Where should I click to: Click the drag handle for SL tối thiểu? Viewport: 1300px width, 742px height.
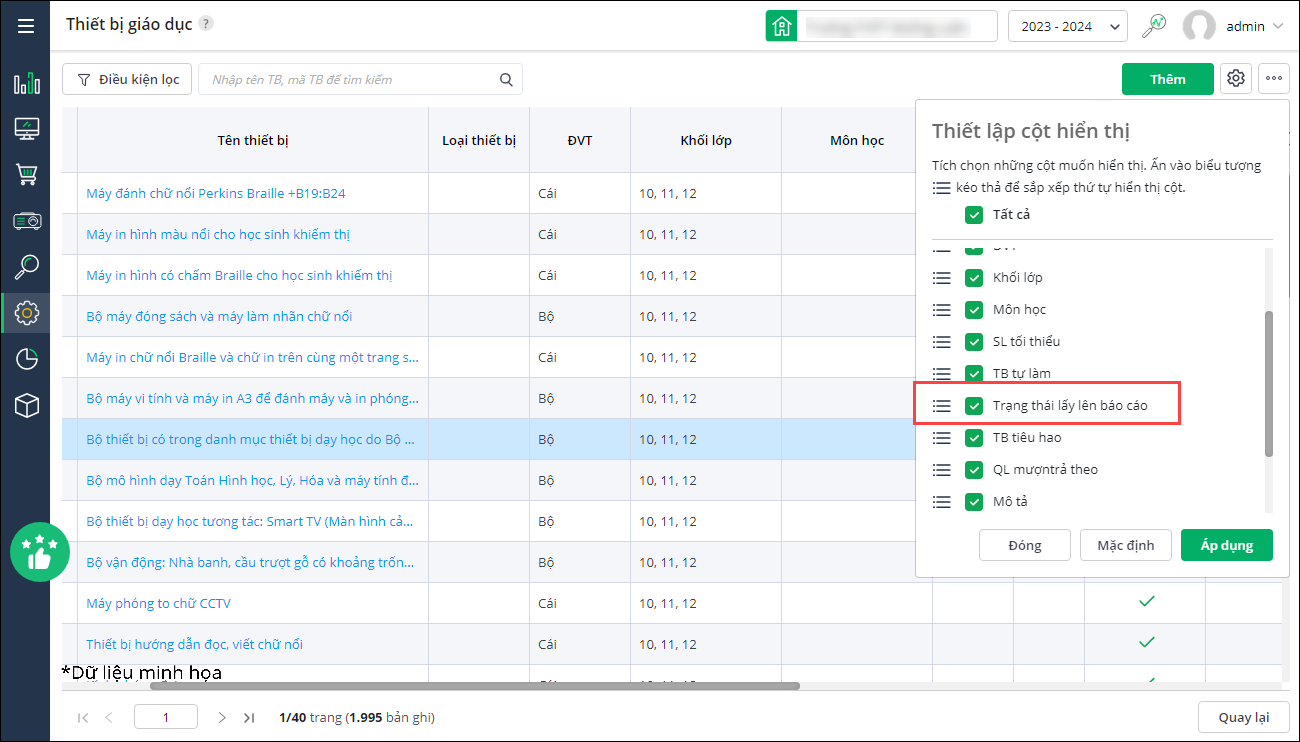pos(941,342)
